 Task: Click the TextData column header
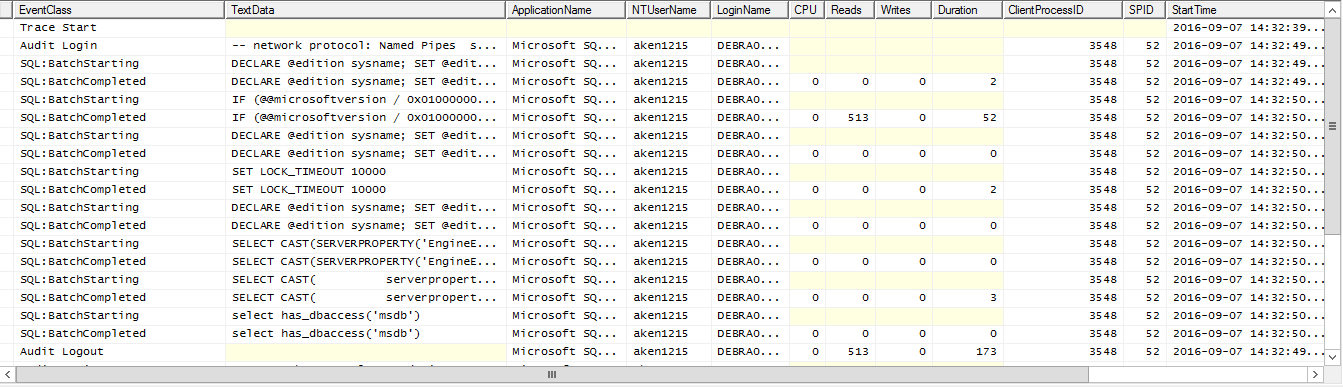coord(366,9)
